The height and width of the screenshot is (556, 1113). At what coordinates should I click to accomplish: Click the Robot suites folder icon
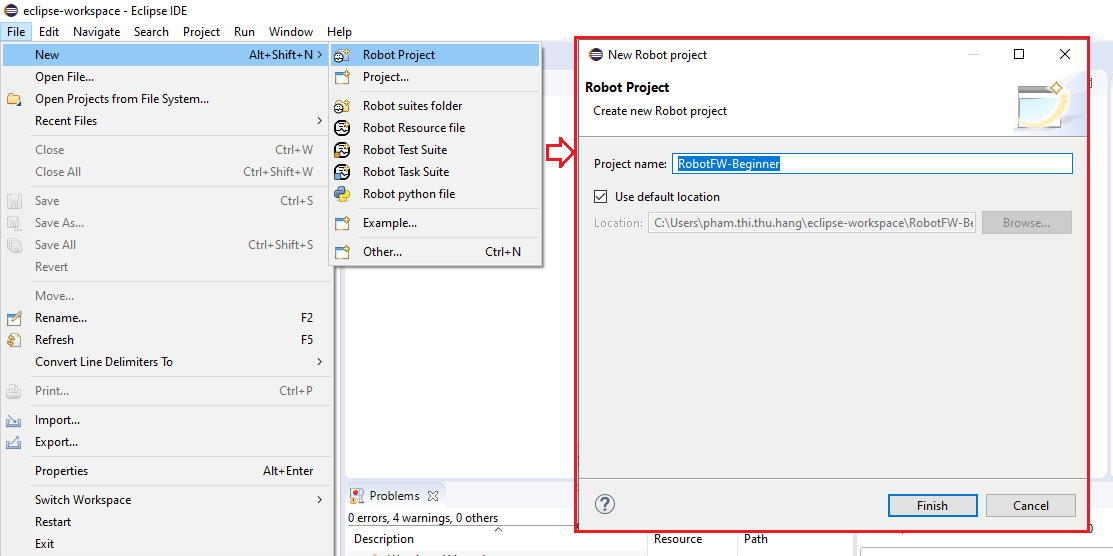[x=342, y=106]
